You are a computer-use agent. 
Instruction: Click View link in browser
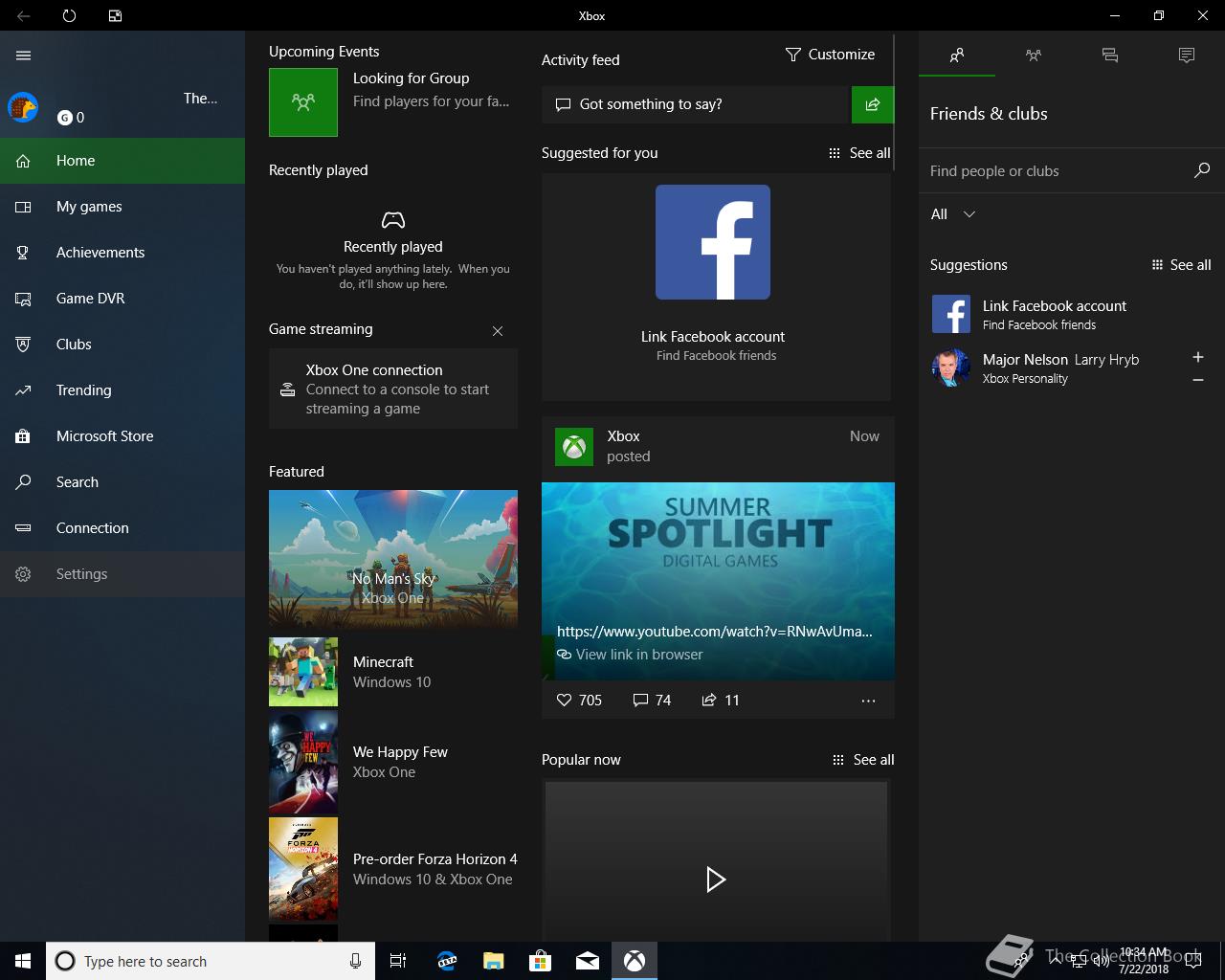point(630,655)
